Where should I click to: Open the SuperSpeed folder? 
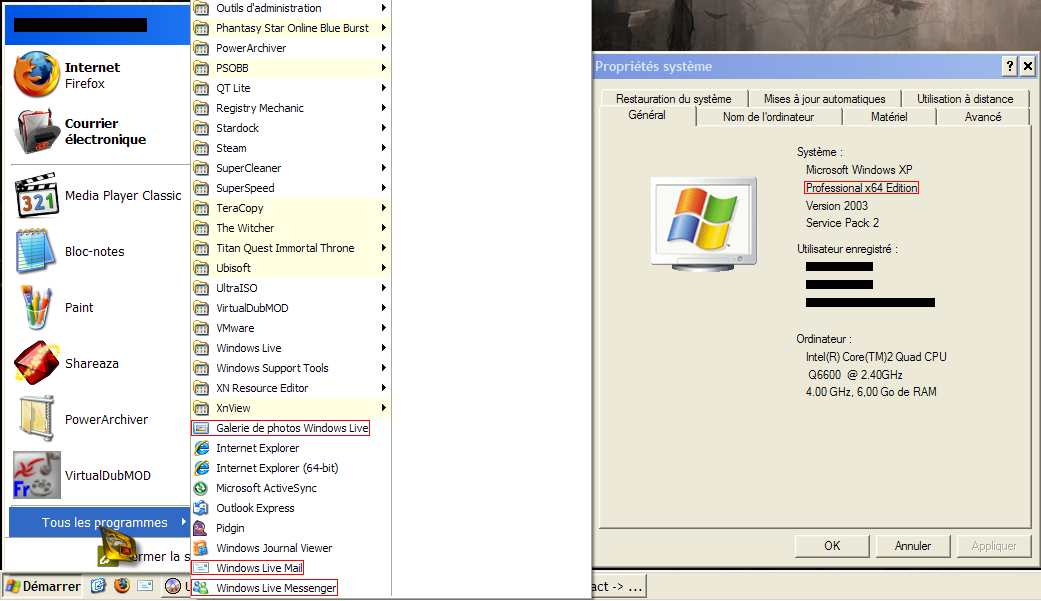(291, 188)
